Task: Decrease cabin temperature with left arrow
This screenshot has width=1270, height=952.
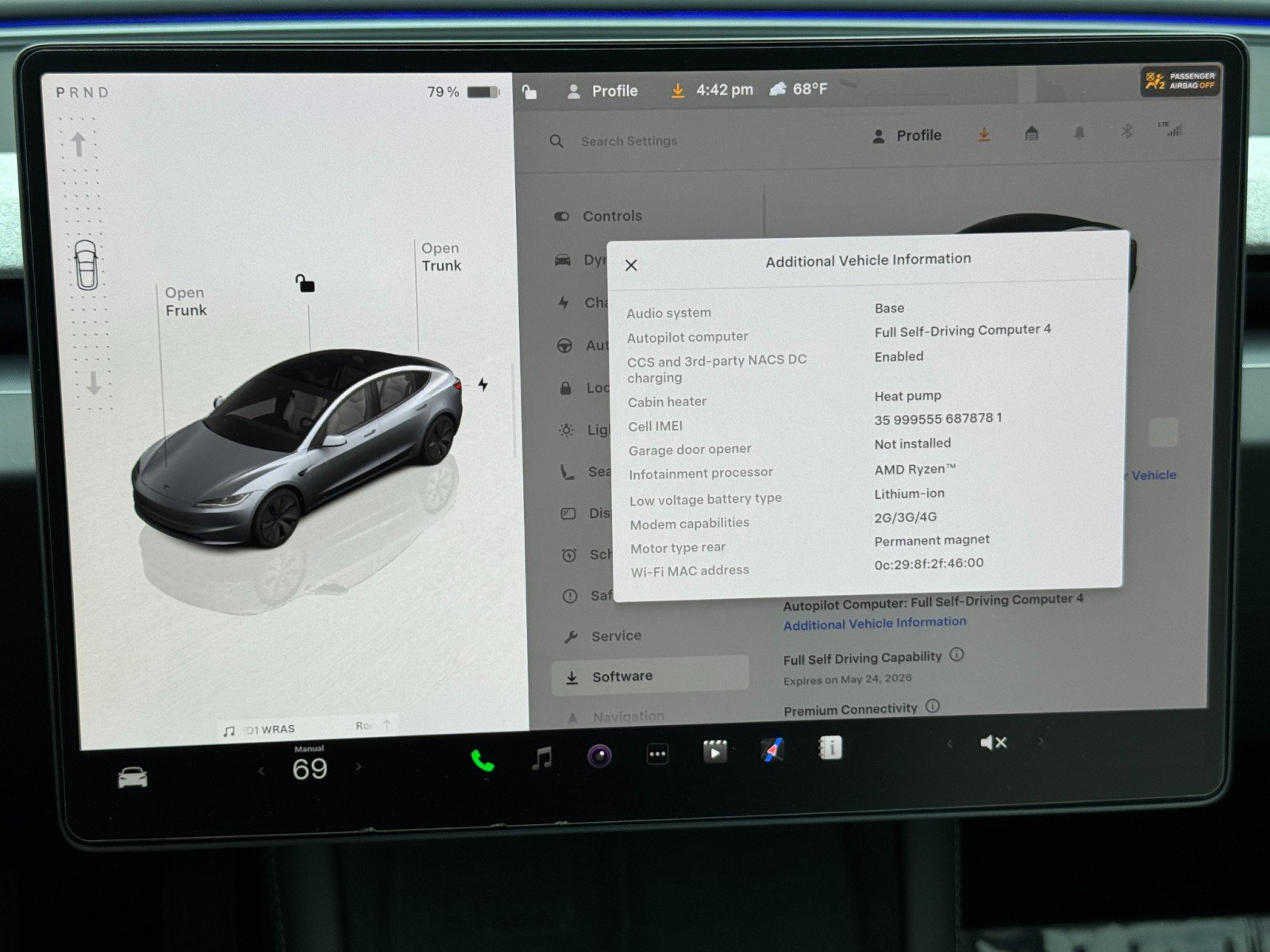Action: click(261, 770)
